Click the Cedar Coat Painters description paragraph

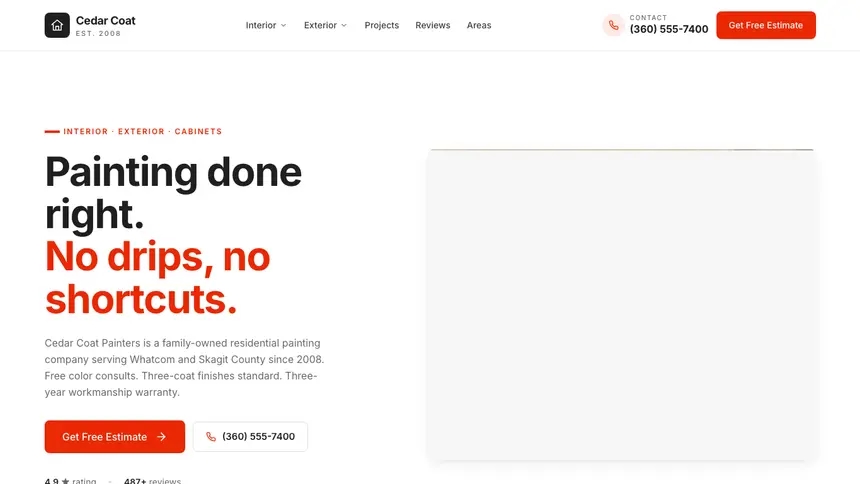click(184, 368)
